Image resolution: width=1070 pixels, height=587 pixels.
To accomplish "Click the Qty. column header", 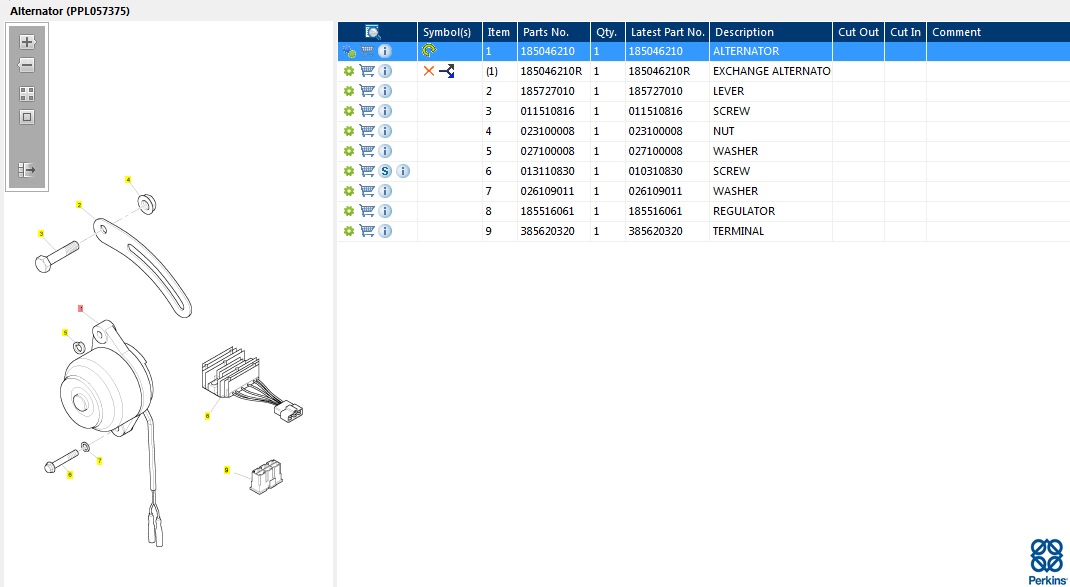I will 607,32.
